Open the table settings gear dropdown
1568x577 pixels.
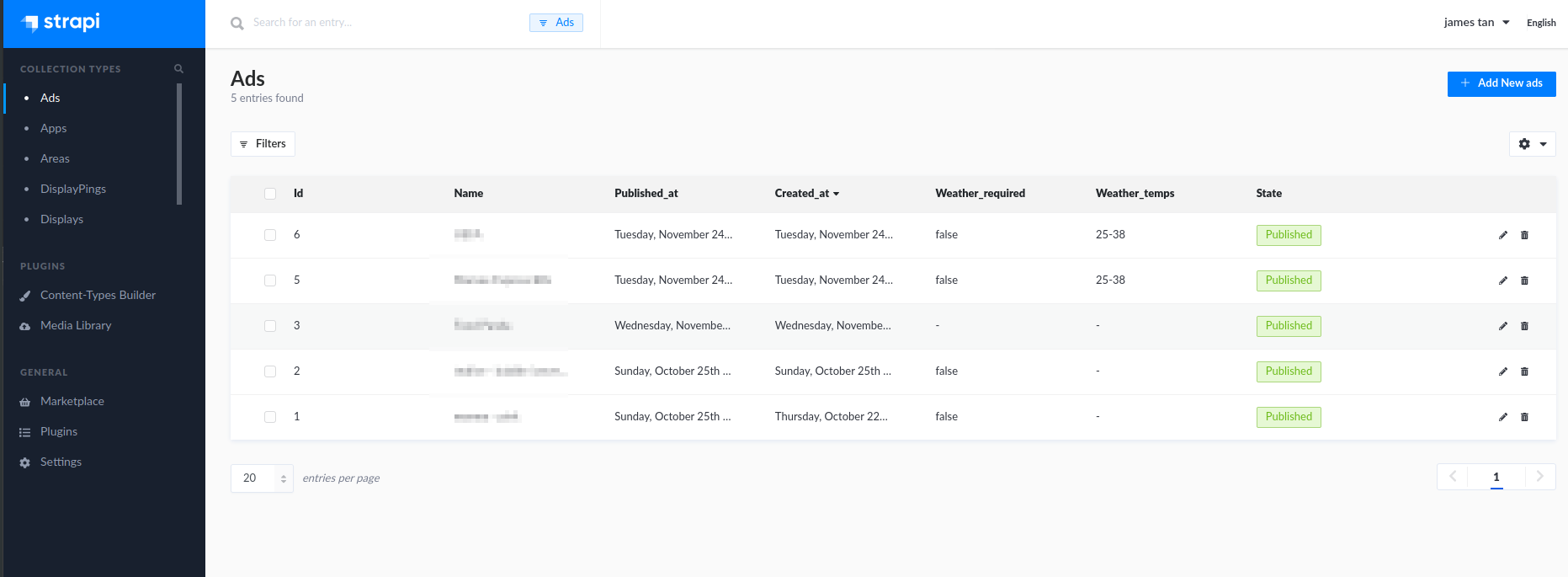pyautogui.click(x=1532, y=144)
